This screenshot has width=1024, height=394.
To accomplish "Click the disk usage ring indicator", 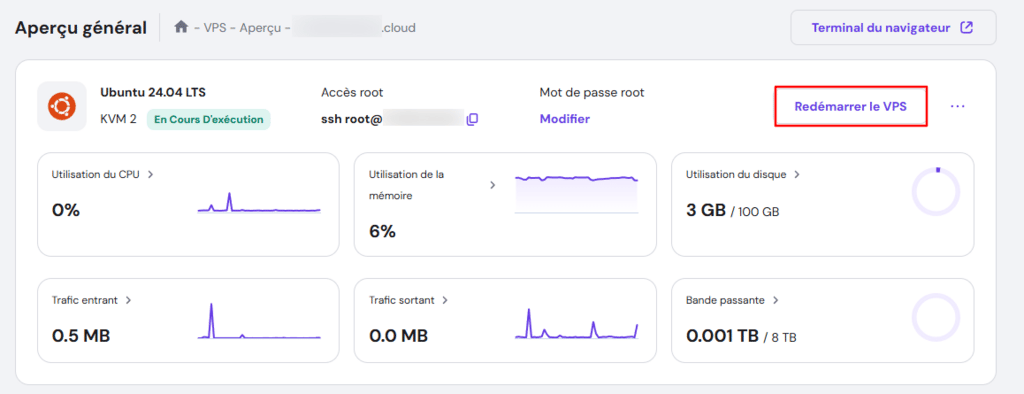I will 935,191.
